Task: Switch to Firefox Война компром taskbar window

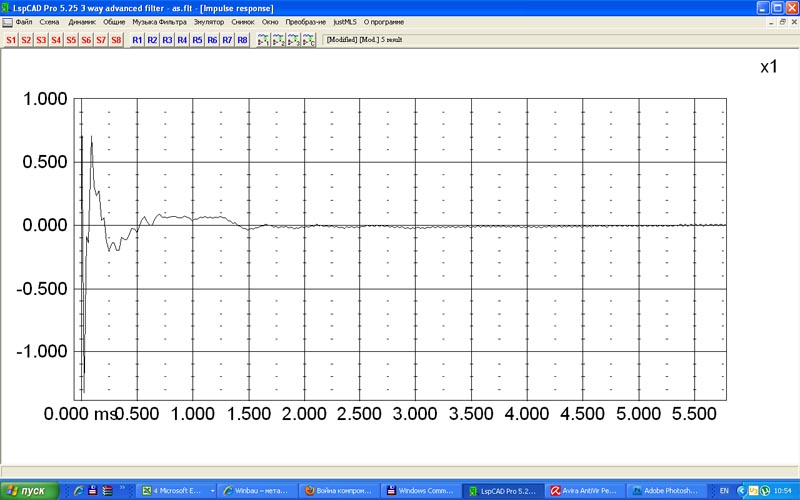Action: point(339,491)
